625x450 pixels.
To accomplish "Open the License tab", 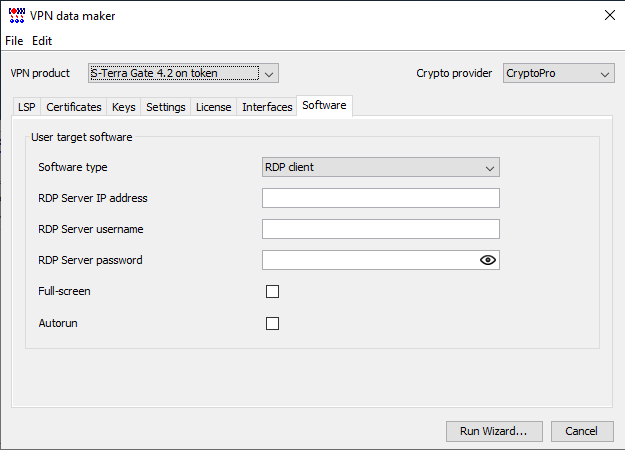I will [214, 107].
